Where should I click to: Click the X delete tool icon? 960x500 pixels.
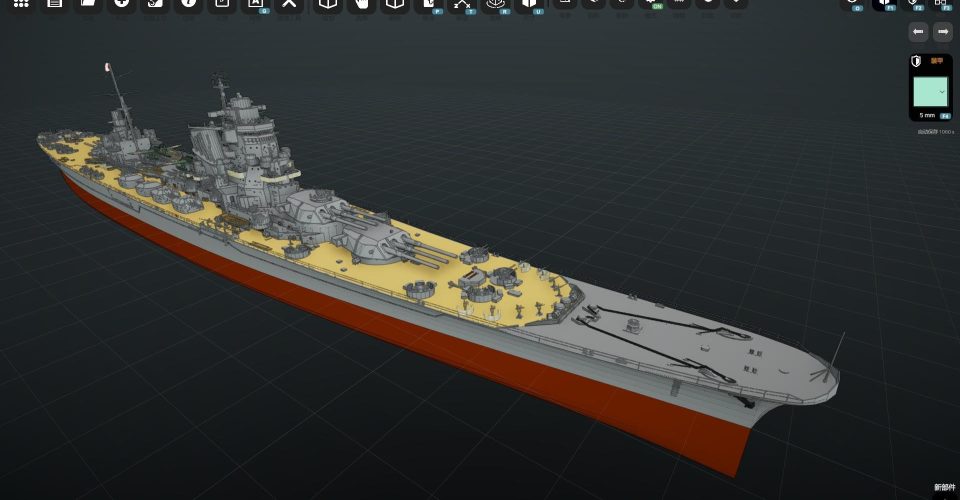[x=289, y=3]
